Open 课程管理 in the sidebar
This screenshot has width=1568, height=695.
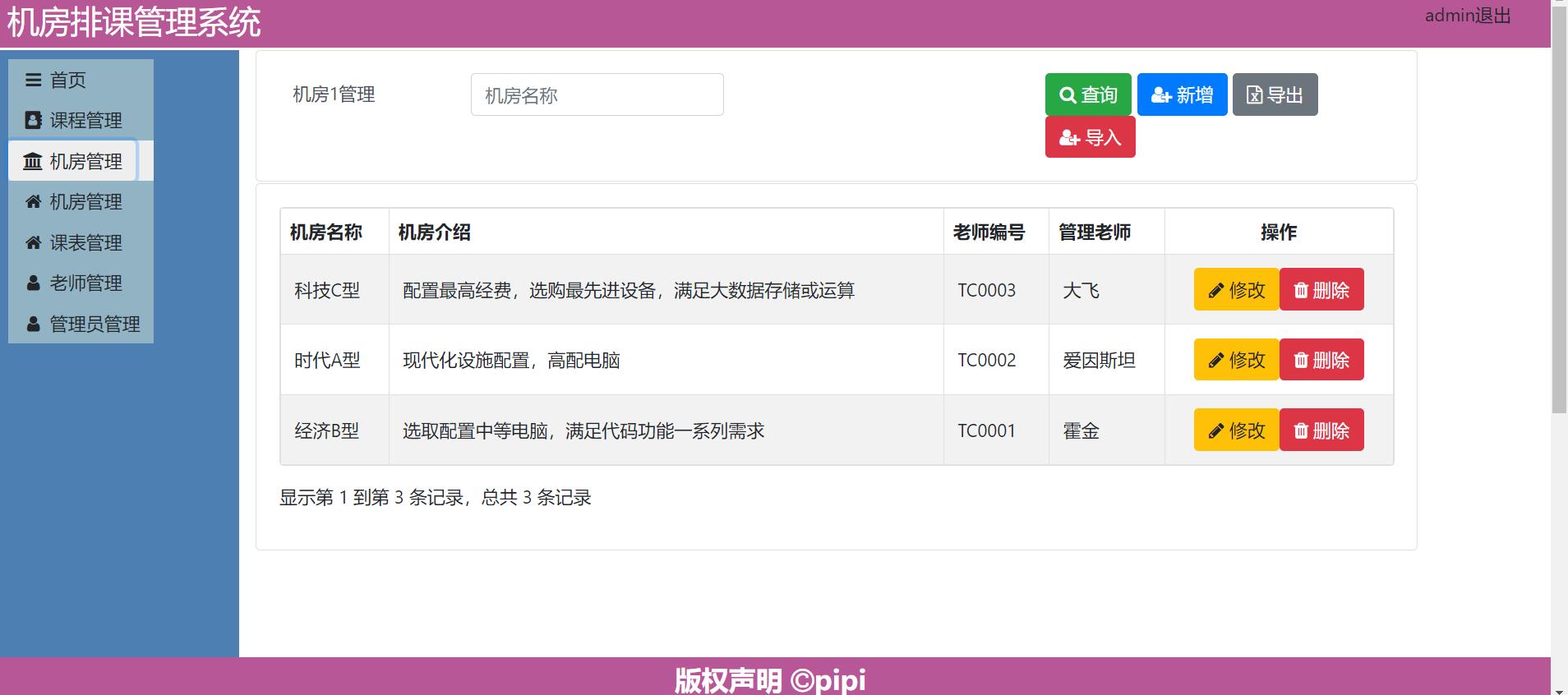tap(81, 120)
